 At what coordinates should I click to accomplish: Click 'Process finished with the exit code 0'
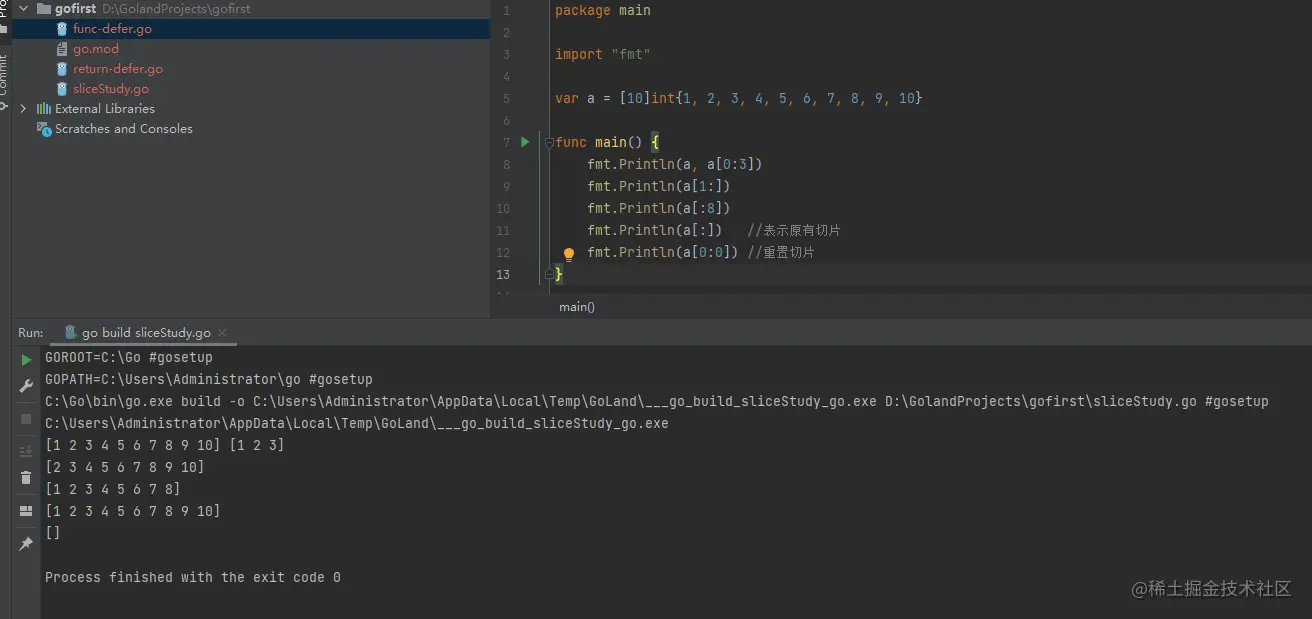[193, 577]
